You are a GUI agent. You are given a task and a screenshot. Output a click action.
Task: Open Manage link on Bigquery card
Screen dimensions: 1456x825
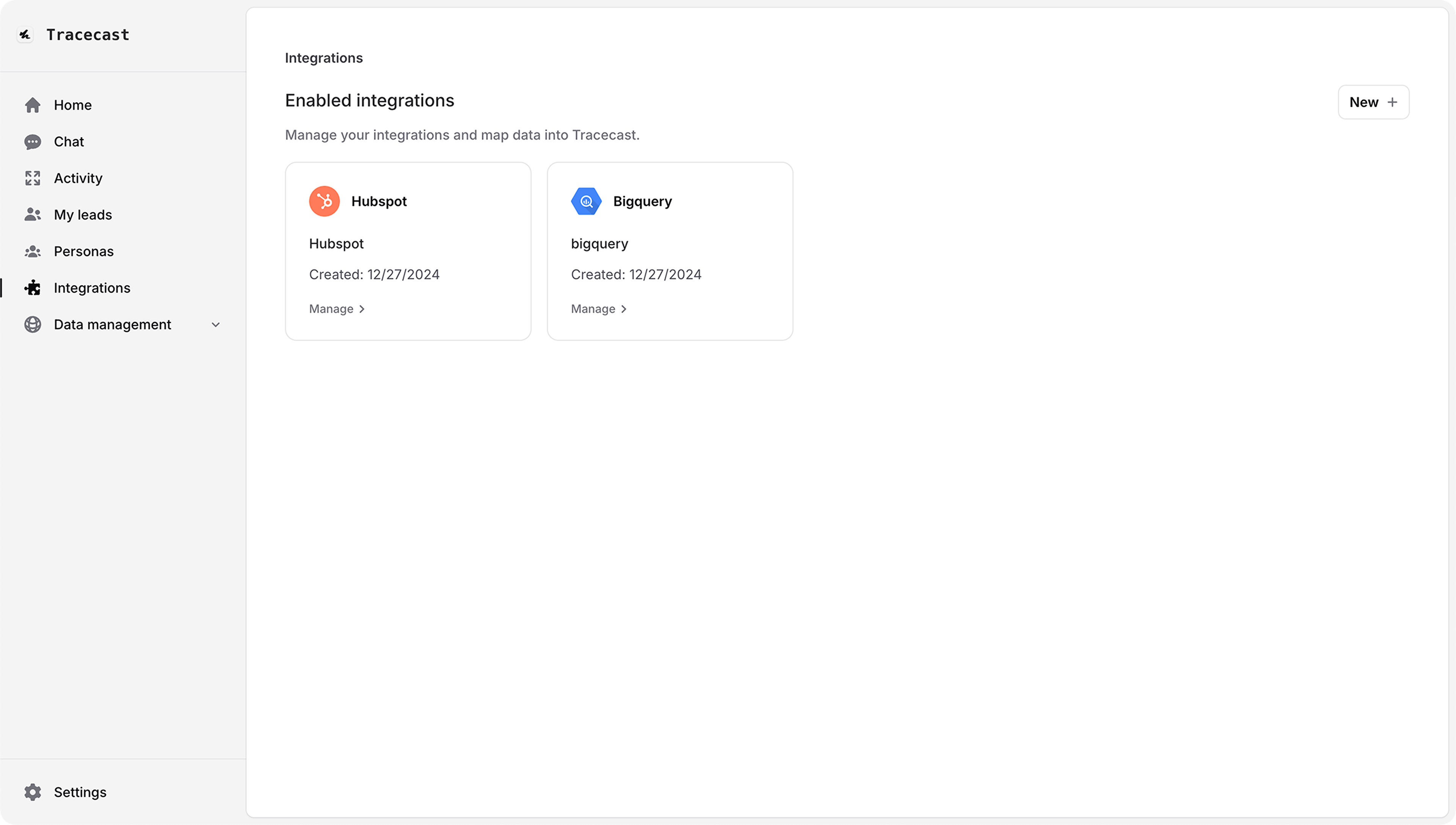click(598, 309)
